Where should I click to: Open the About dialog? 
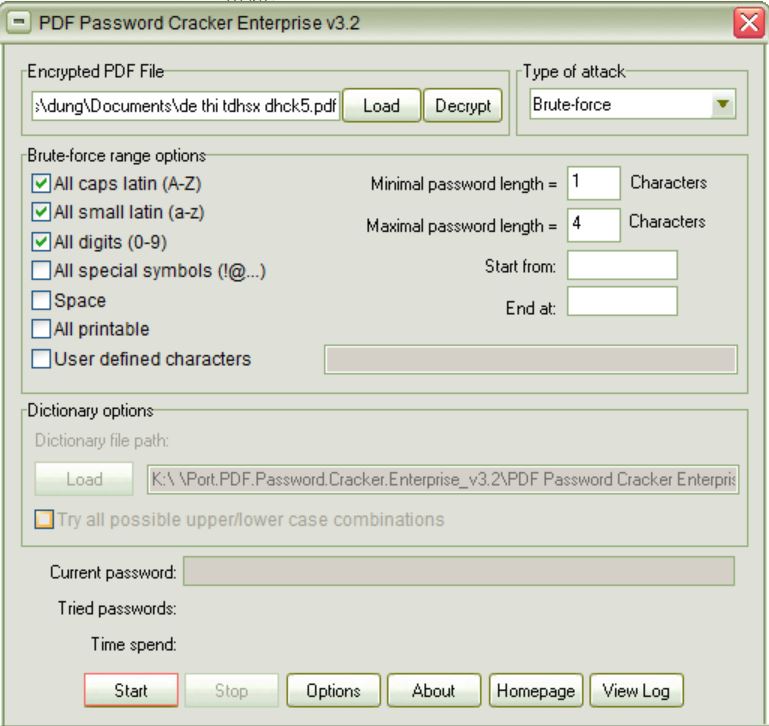coord(434,690)
